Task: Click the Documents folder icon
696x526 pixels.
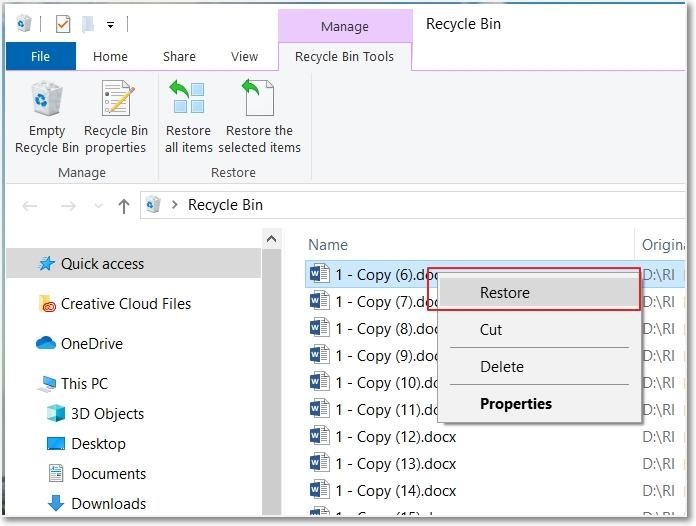Action: click(x=56, y=473)
